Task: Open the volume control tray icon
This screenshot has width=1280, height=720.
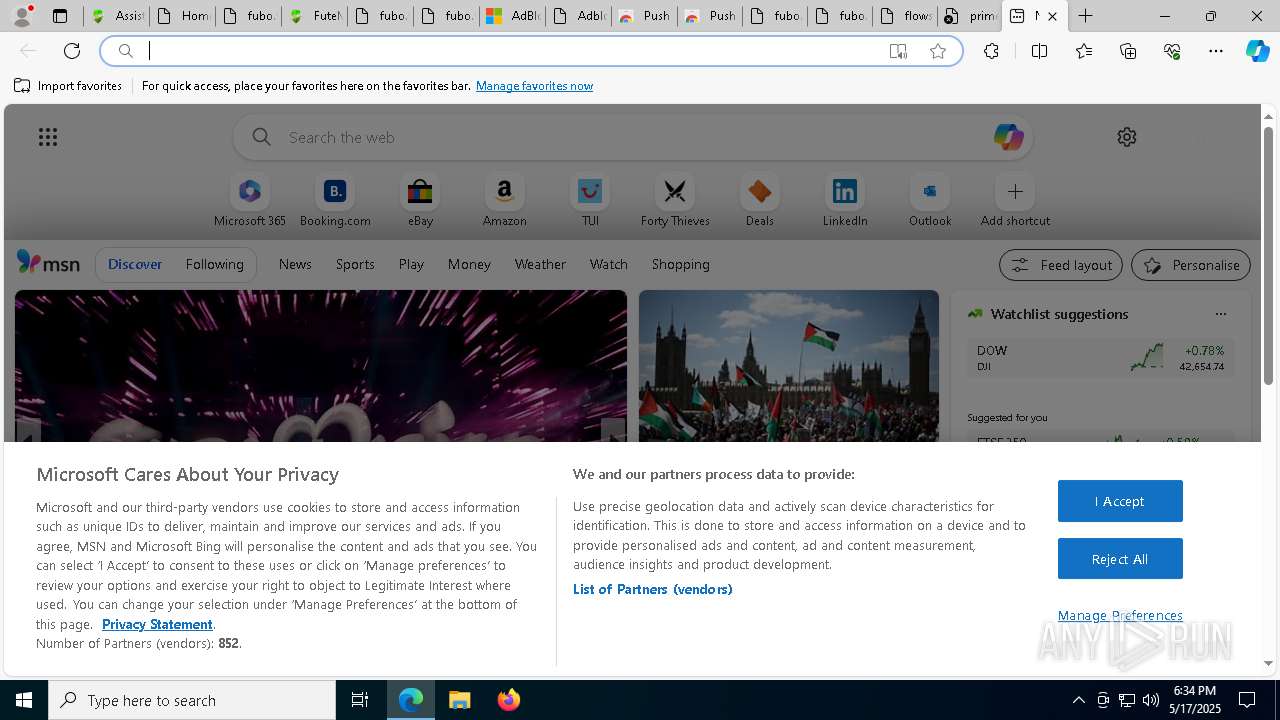Action: 1150,700
